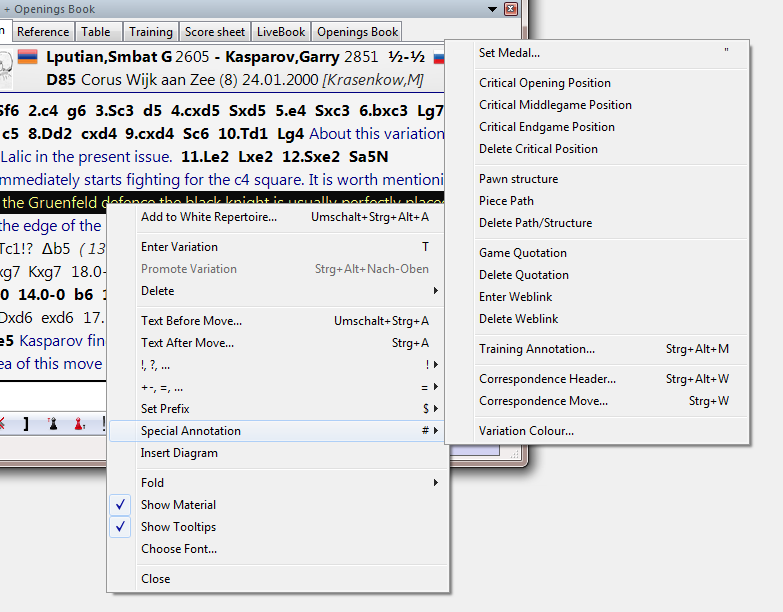Choose Text Before Move
Image resolution: width=783 pixels, height=612 pixels.
278,321
